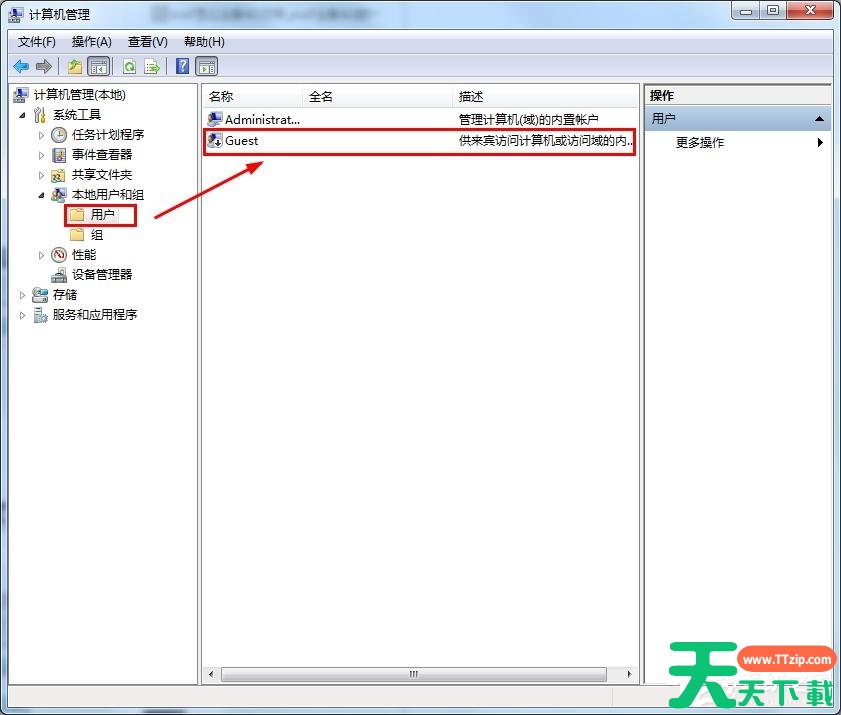
Task: Open the View (查看) menu
Action: [x=147, y=42]
